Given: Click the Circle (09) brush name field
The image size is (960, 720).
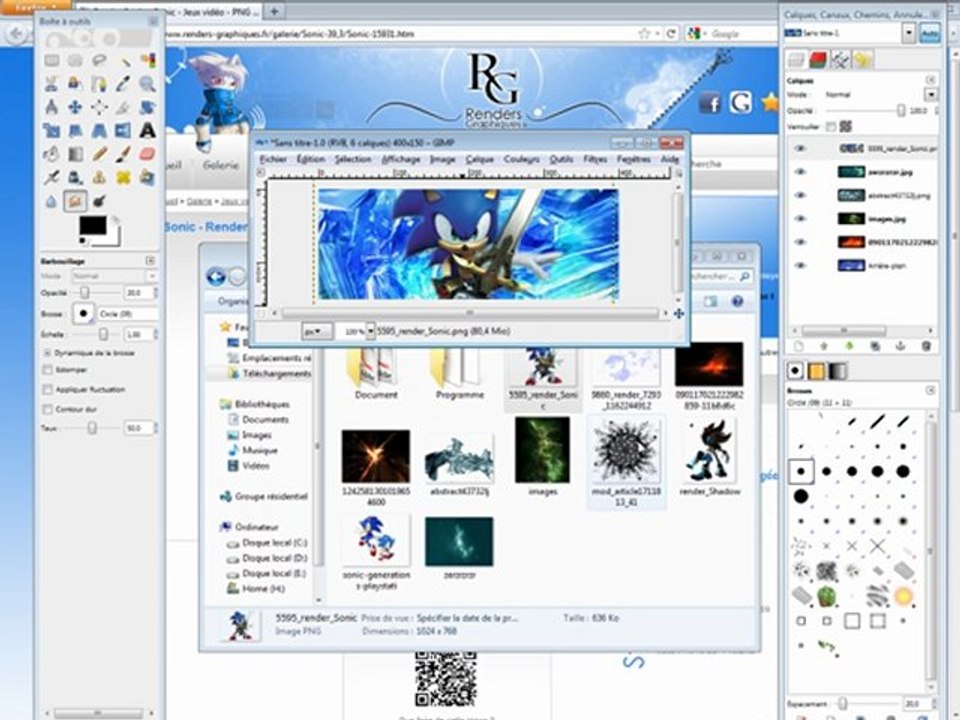Looking at the screenshot, I should [x=128, y=313].
